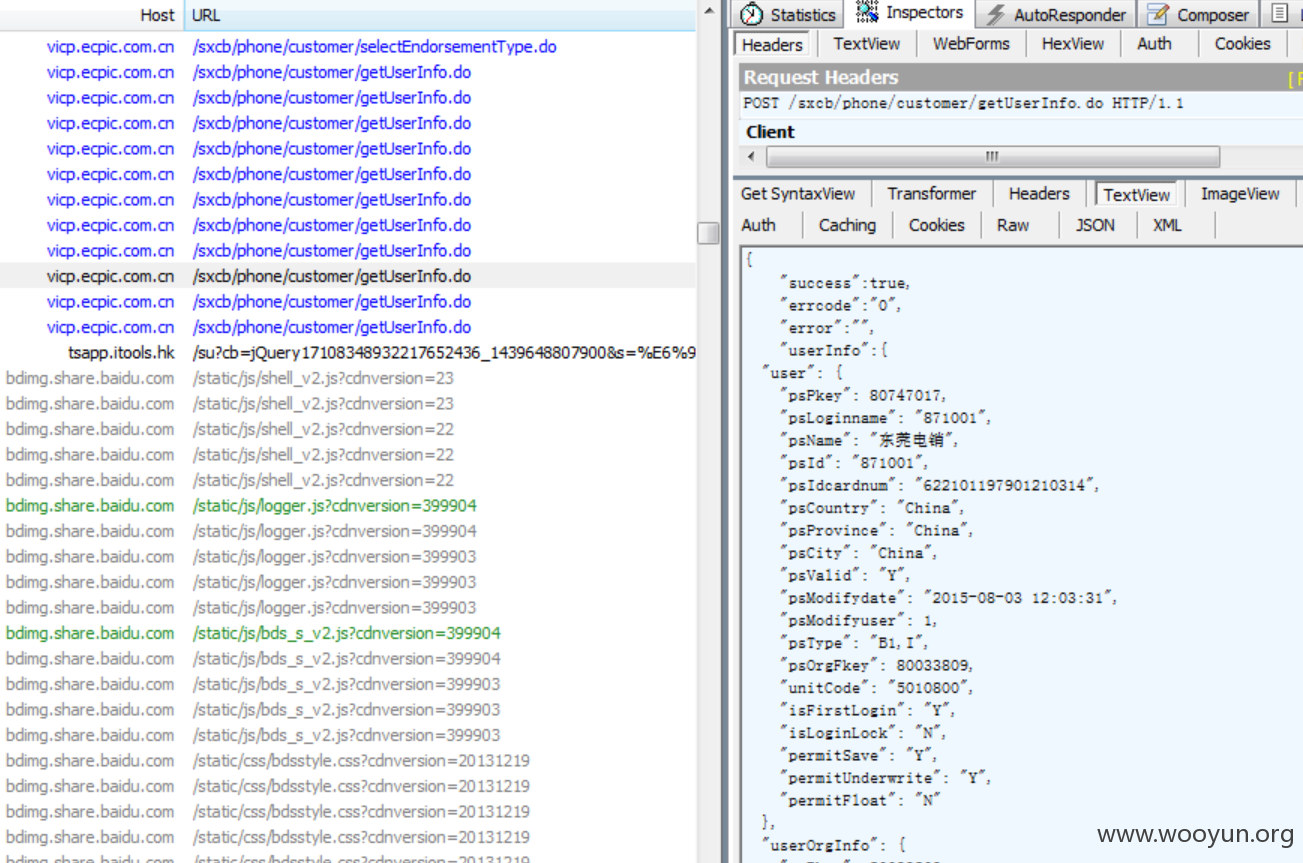Click the "psIdcardnum" line in response
Screen dimensions: 1303x863
pyautogui.click(x=939, y=485)
